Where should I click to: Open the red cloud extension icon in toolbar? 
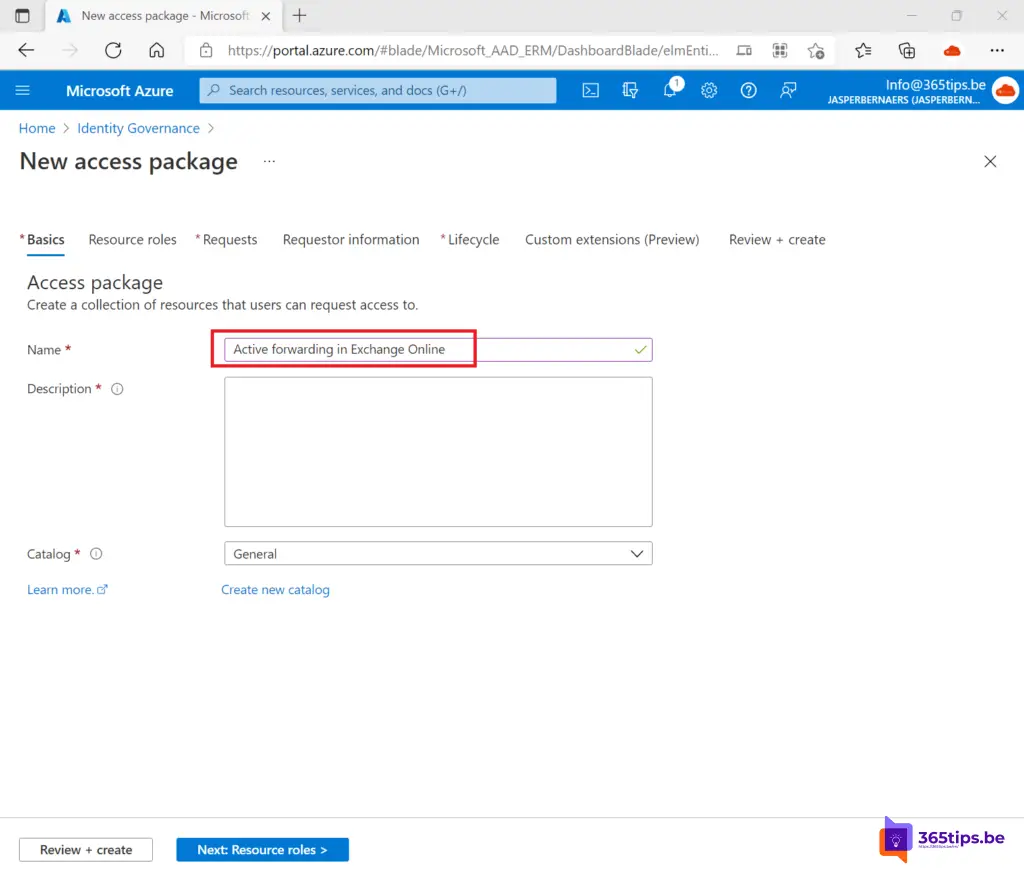(x=952, y=50)
